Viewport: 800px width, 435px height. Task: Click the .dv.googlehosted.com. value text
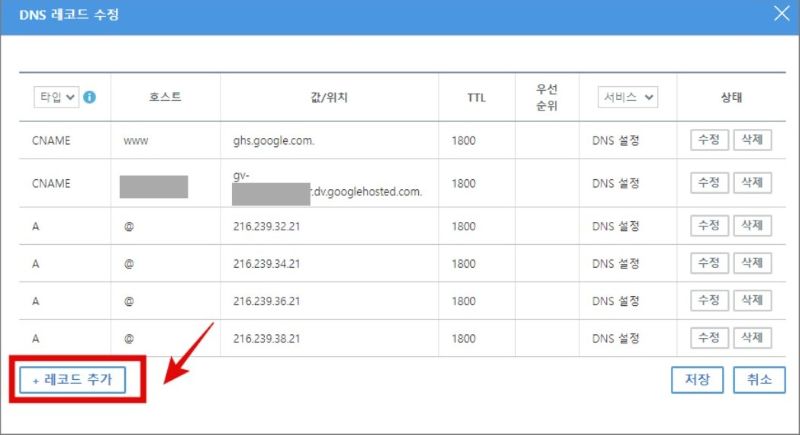point(366,192)
